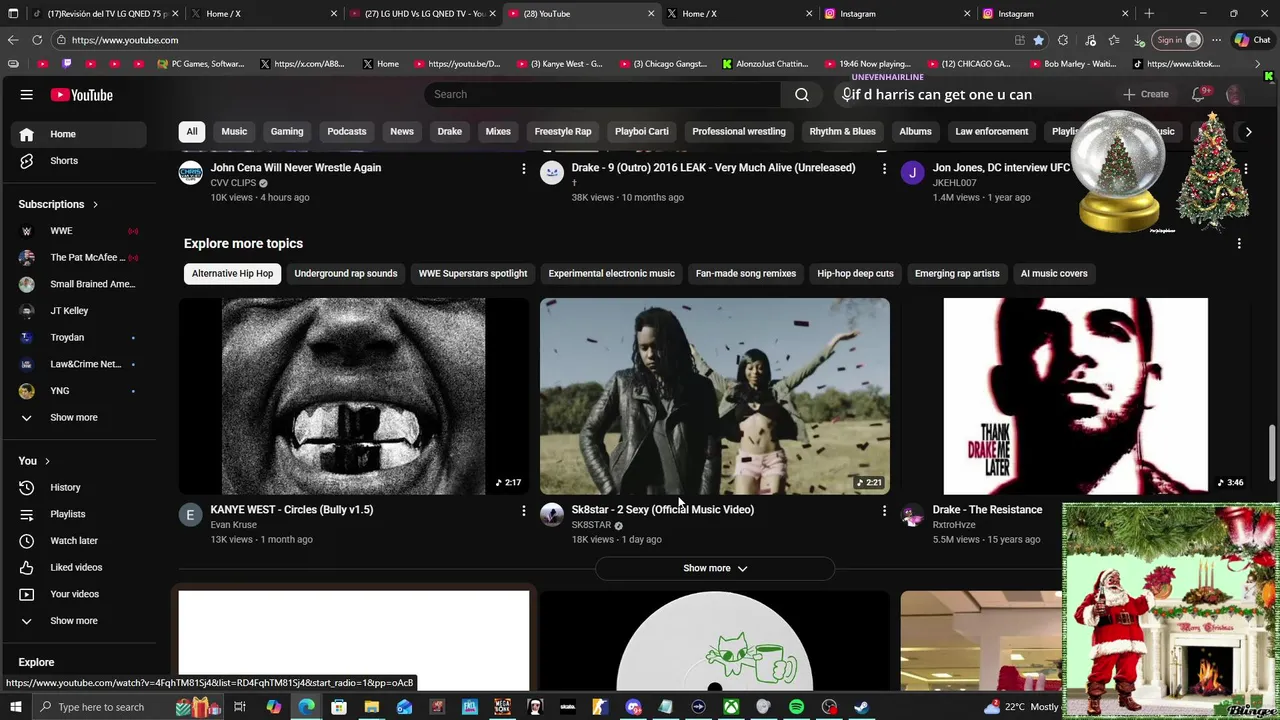Open Explore more topics options menu
Image resolution: width=1280 pixels, height=720 pixels.
1239,244
